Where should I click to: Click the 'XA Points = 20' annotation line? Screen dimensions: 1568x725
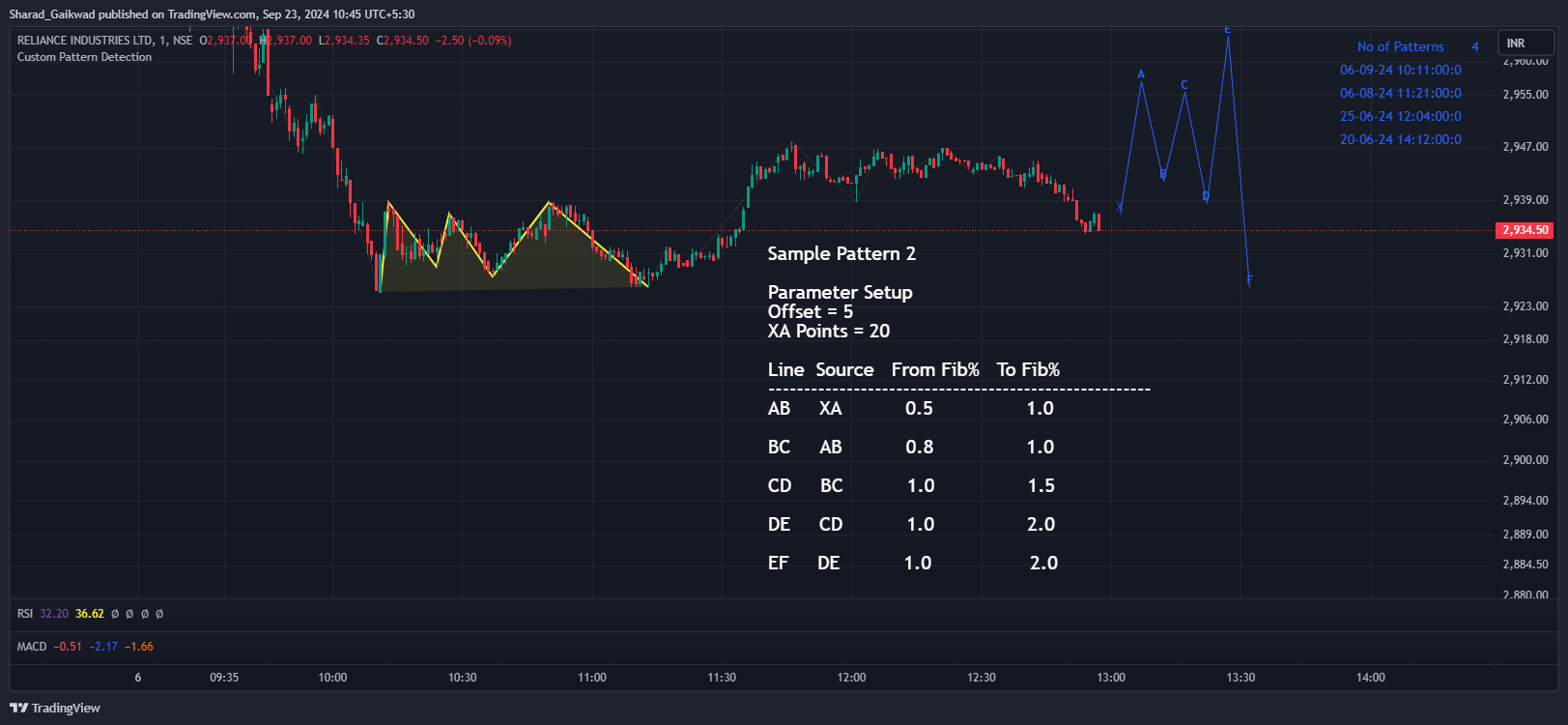click(x=829, y=331)
